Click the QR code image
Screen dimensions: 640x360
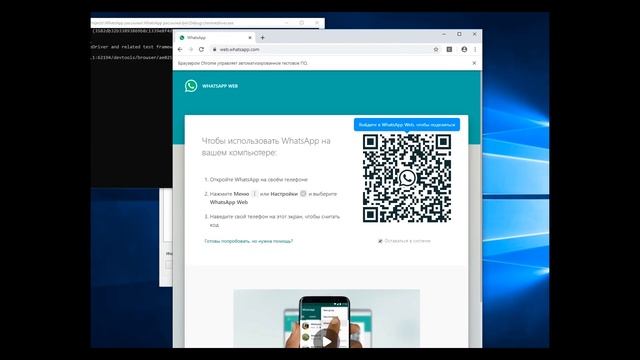(x=407, y=178)
